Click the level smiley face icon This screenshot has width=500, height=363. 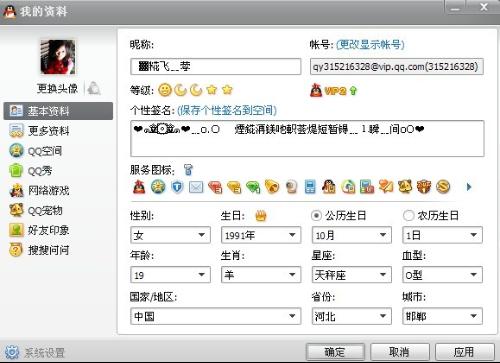point(165,90)
